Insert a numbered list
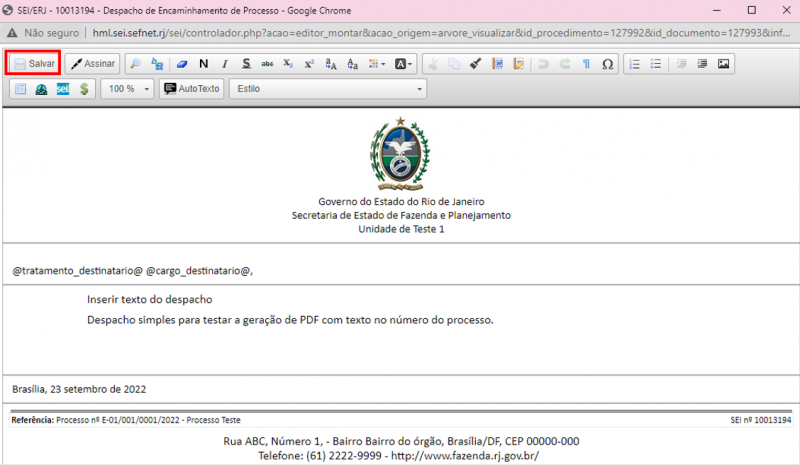This screenshot has width=800, height=465. tap(635, 63)
